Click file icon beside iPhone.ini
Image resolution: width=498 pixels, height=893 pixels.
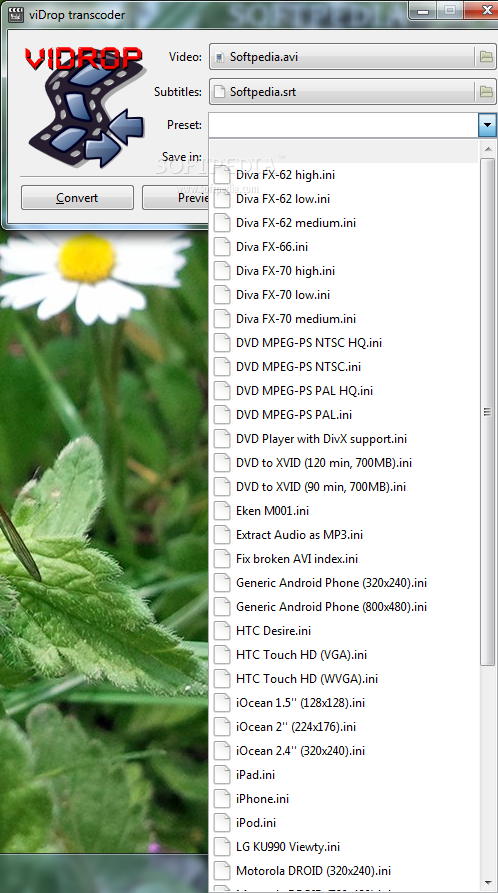click(x=222, y=798)
